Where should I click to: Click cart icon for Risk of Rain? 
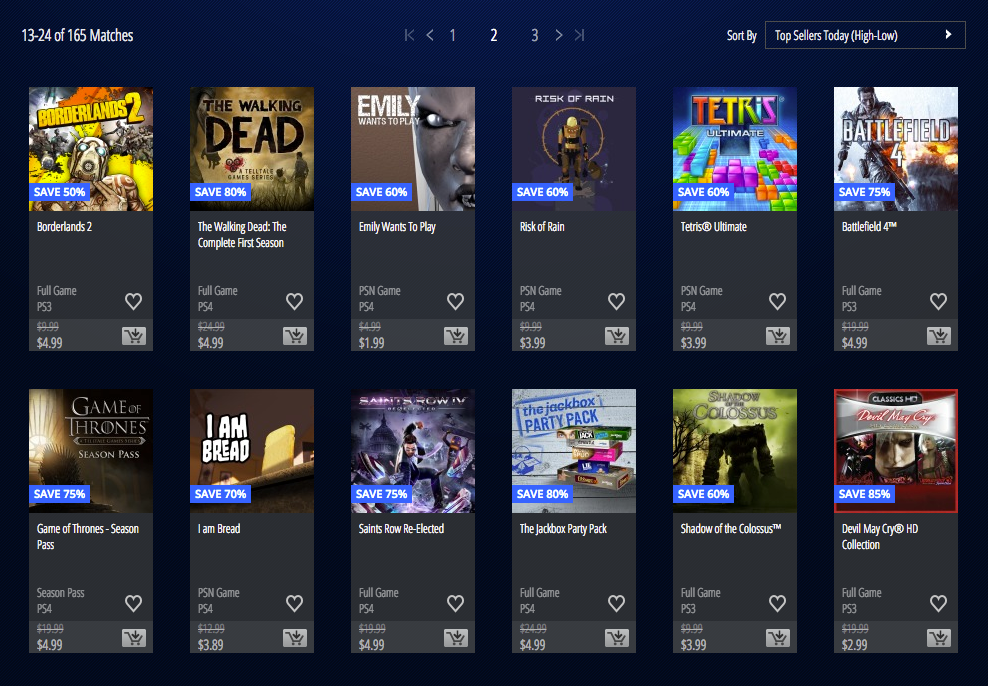coord(617,336)
